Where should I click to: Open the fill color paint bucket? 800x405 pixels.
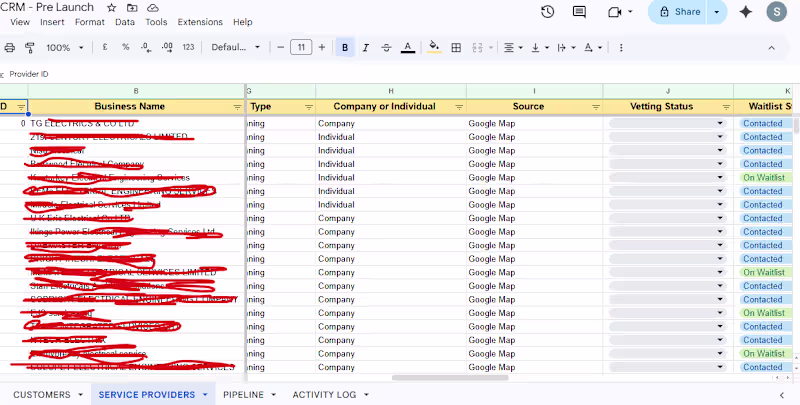434,47
